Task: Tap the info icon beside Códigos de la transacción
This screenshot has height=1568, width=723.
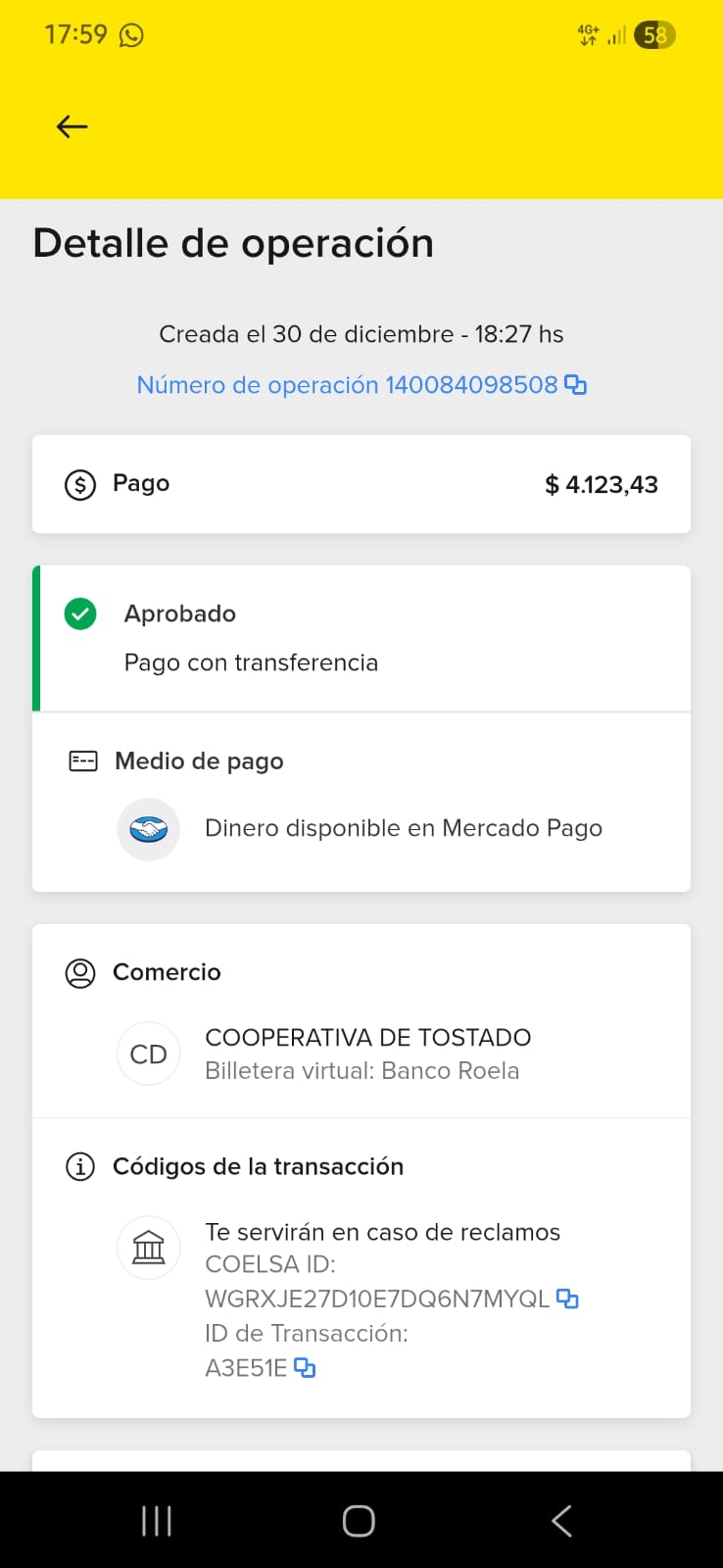Action: (80, 1166)
